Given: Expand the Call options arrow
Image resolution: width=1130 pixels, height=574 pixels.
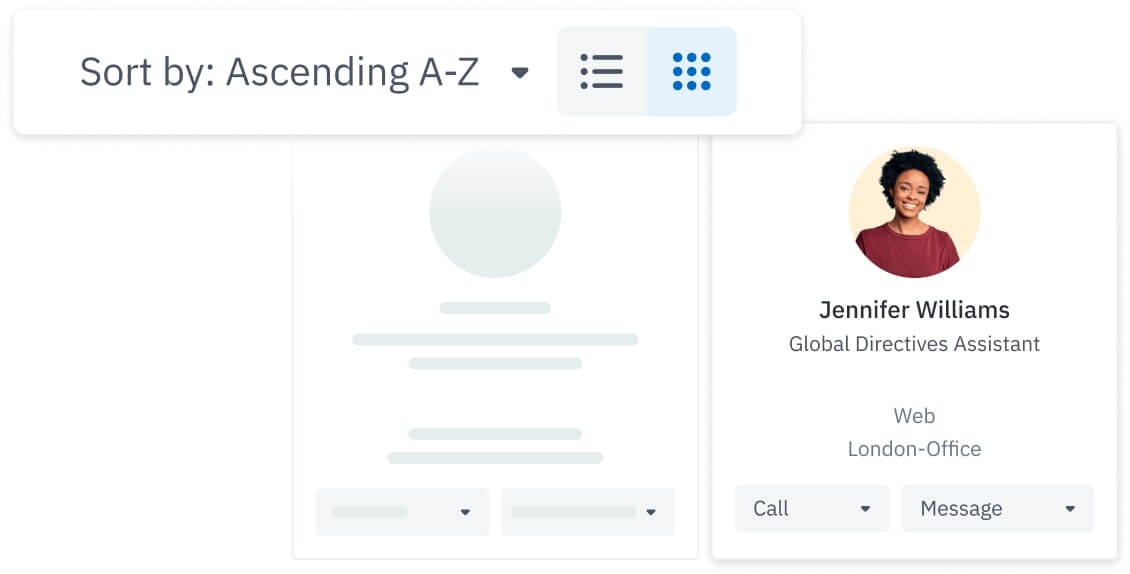Looking at the screenshot, I should (865, 509).
